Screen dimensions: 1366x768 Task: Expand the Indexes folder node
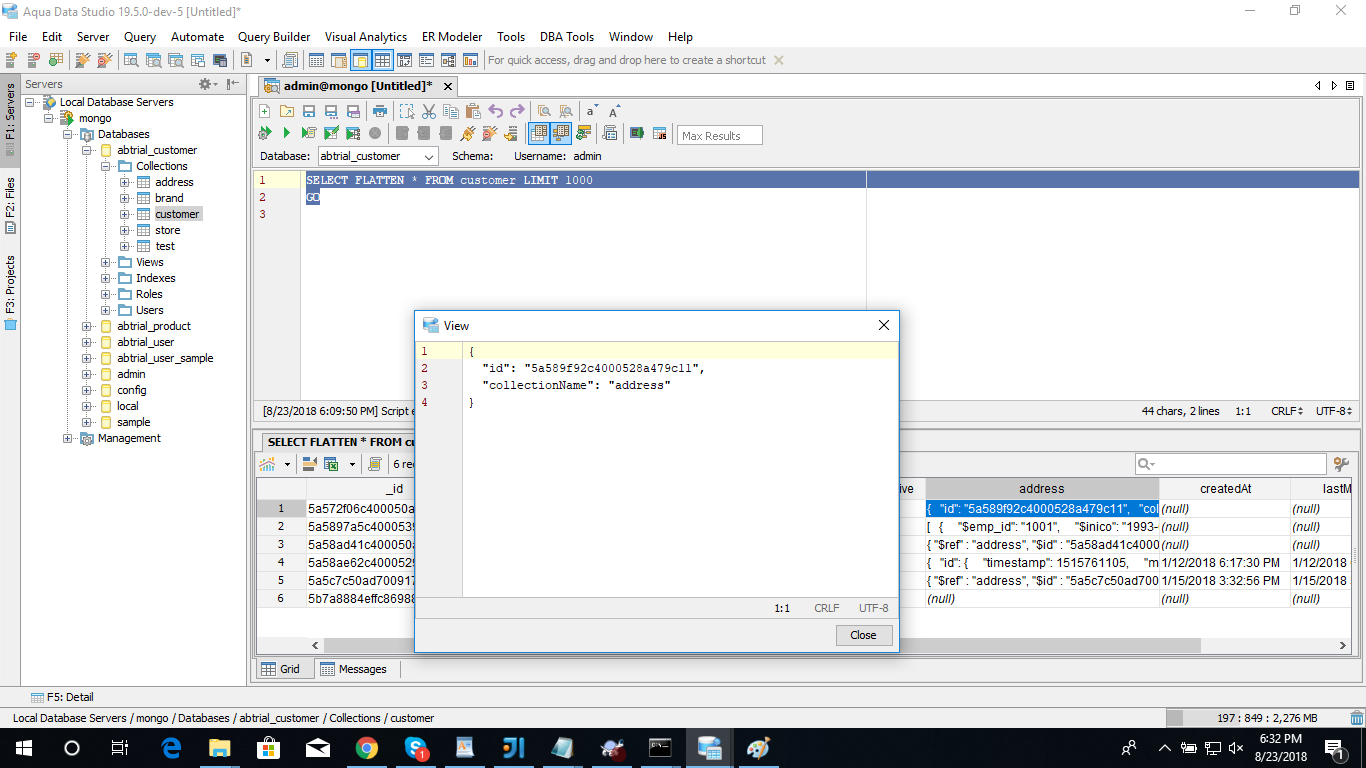pyautogui.click(x=106, y=278)
